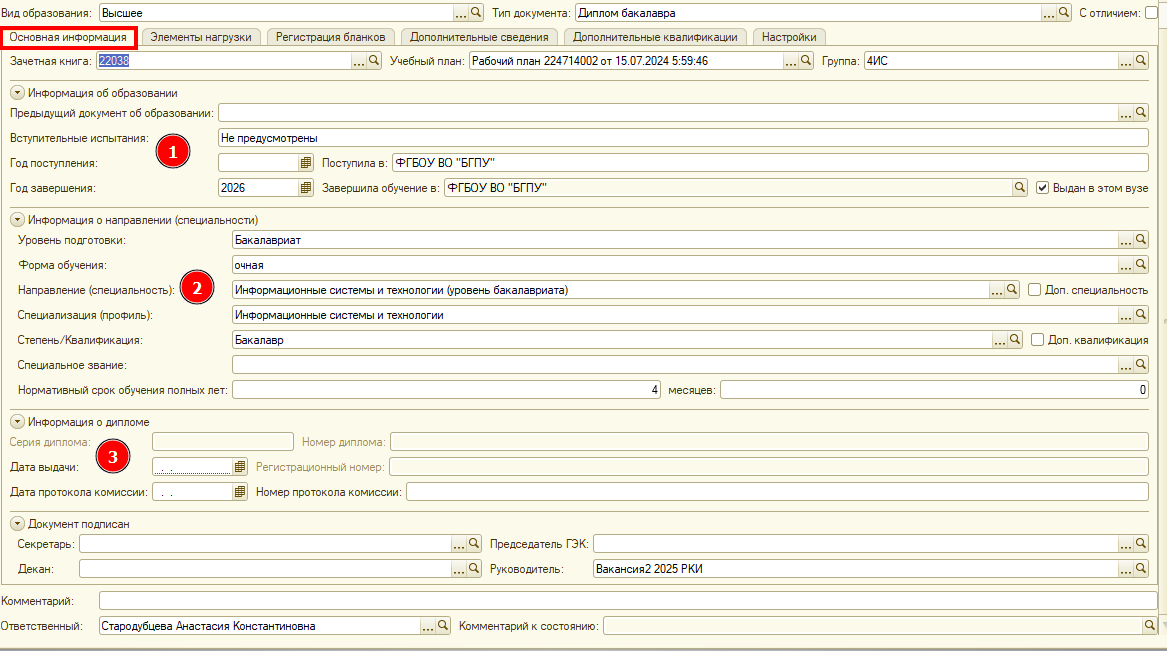The image size is (1167, 651).
Task: Tick the Доп. специальность checkbox
Action: click(1034, 289)
